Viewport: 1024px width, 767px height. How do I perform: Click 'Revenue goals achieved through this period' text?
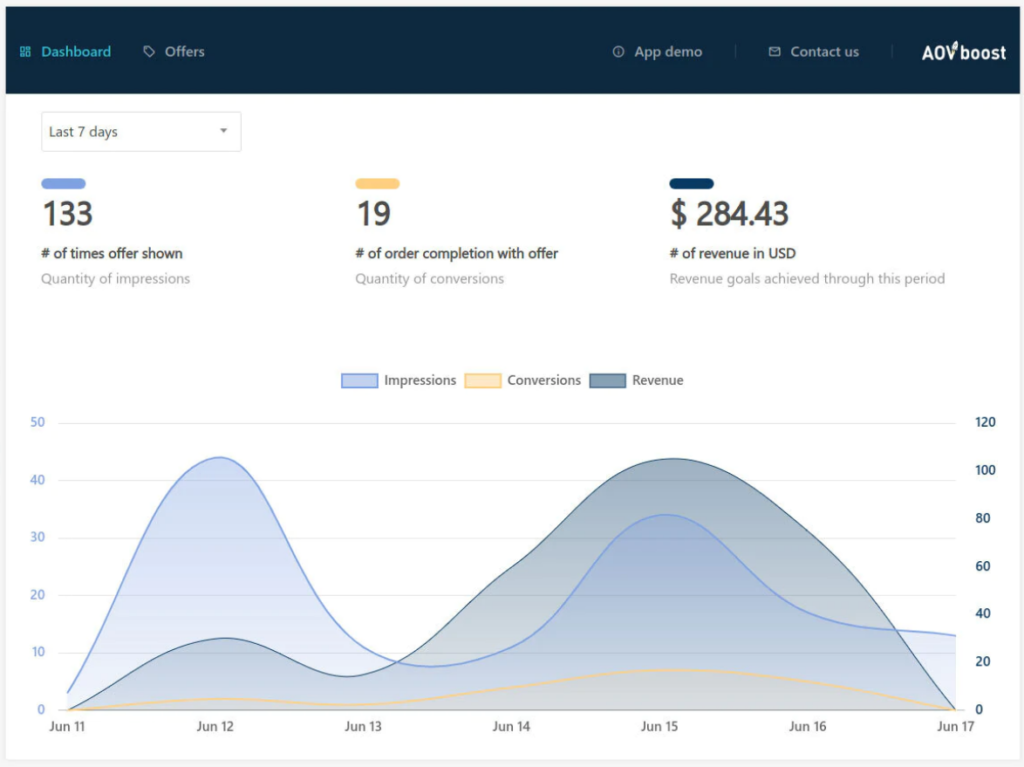[807, 279]
